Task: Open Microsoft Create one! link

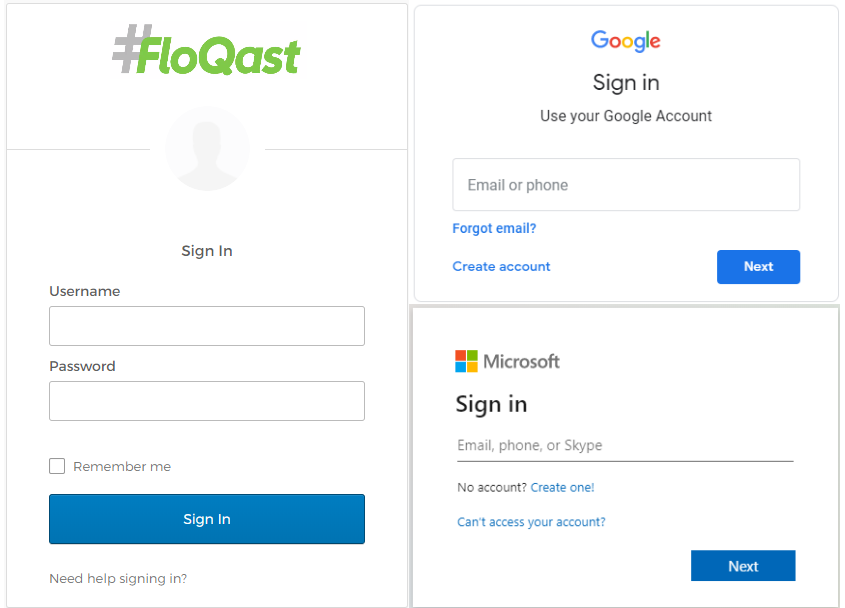Action: pyautogui.click(x=562, y=487)
